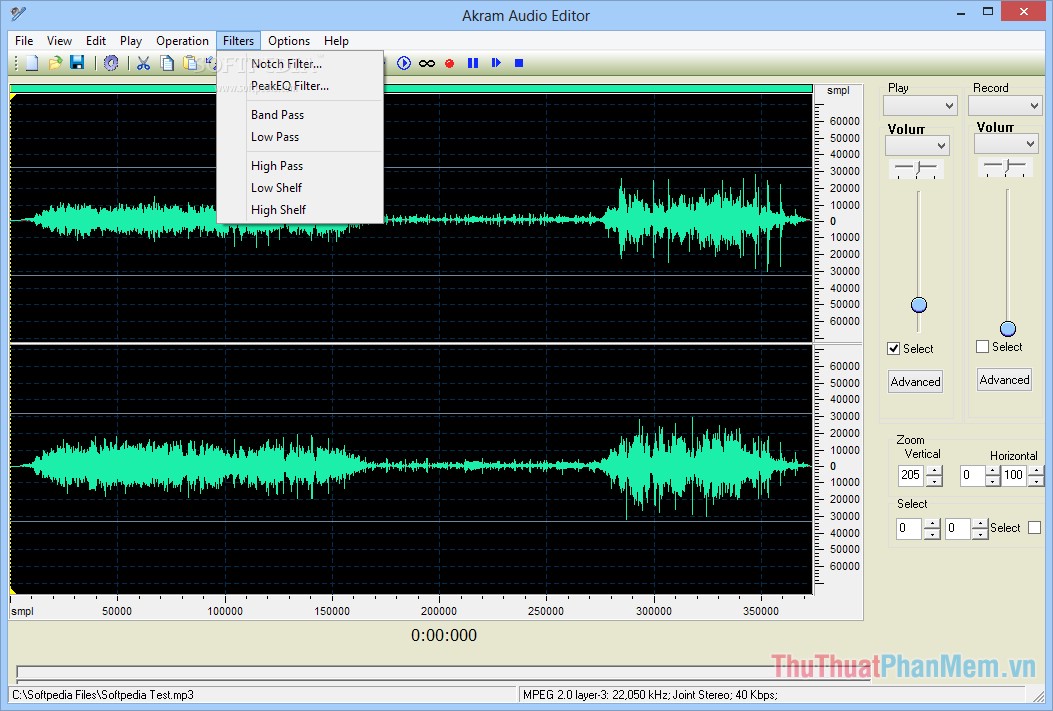
Task: Select Low Pass in the Filters menu
Action: click(x=273, y=137)
